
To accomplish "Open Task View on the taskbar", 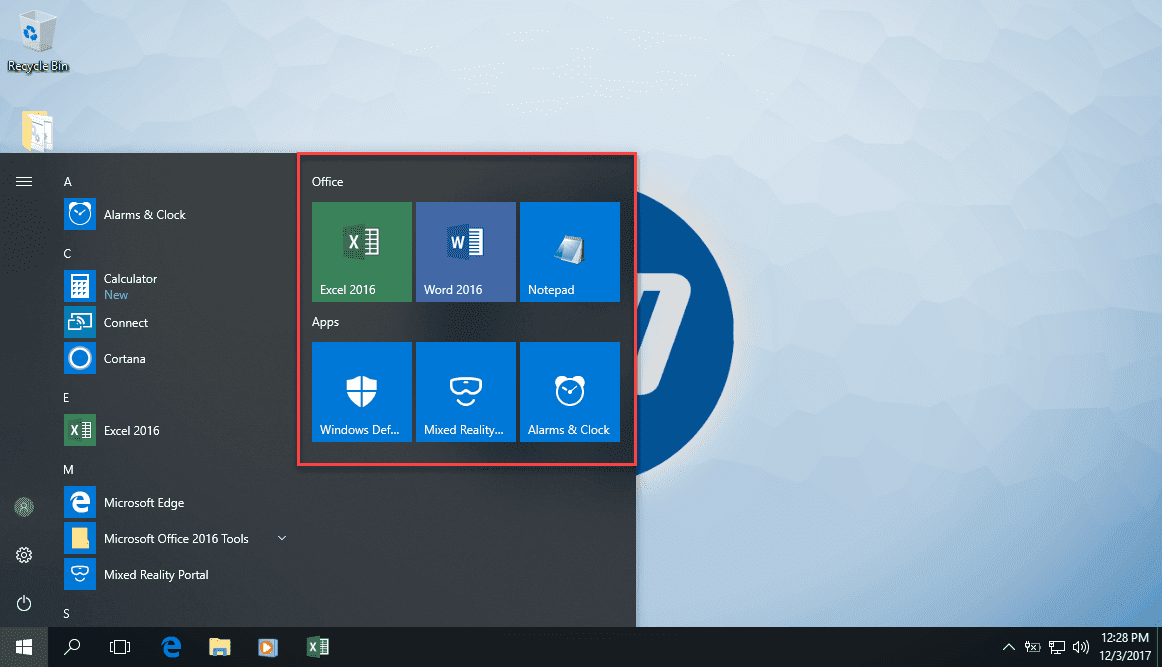I will click(x=119, y=647).
